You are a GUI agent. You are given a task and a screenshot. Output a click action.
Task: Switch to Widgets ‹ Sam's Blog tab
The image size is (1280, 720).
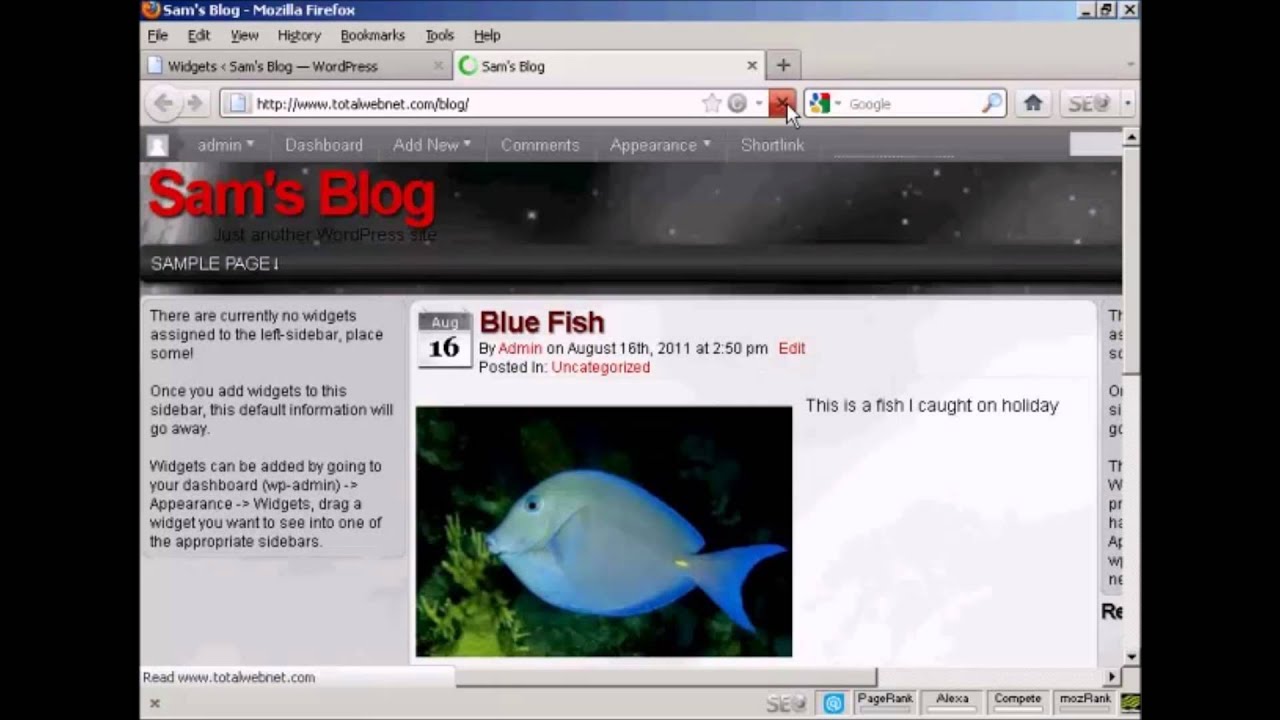coord(297,66)
